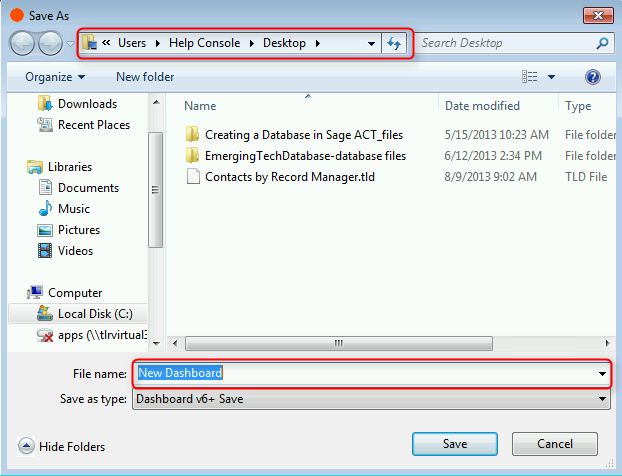This screenshot has height=476, width=622.
Task: Click the Save button
Action: (455, 444)
